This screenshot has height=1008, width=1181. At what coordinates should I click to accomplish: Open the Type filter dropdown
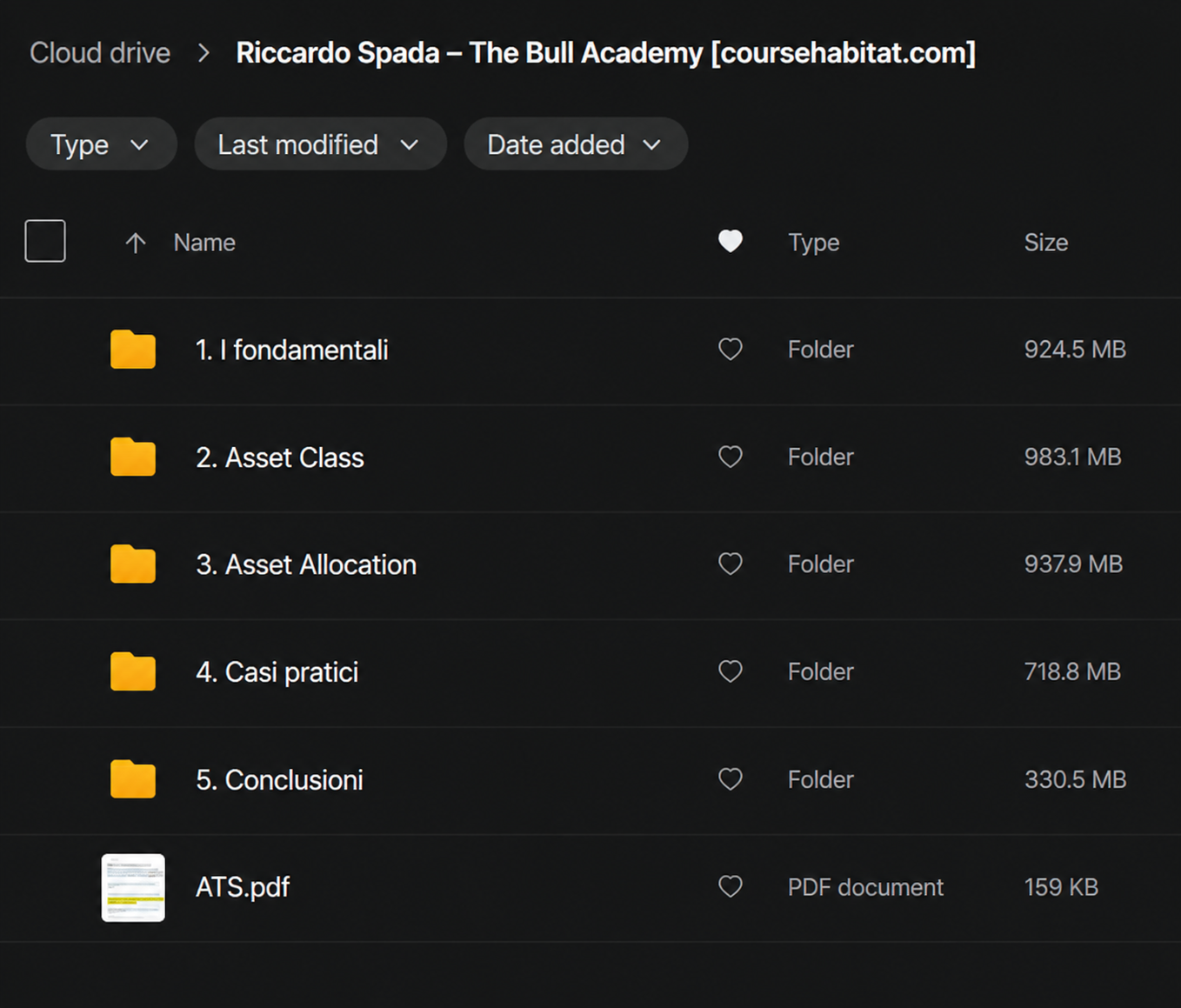point(101,144)
